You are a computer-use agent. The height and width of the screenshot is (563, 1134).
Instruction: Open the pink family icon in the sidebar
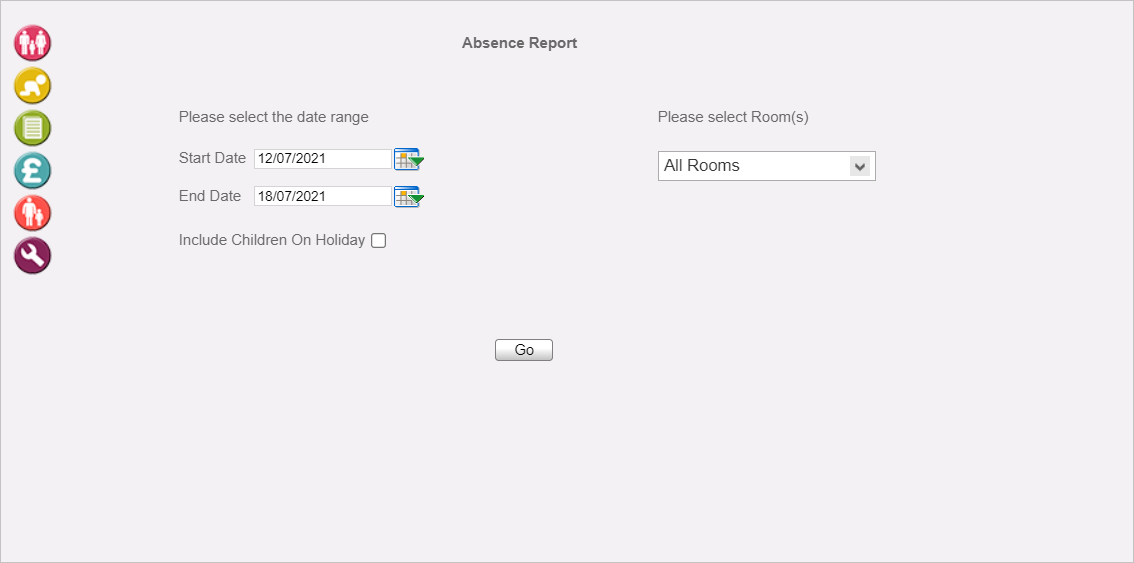coord(33,43)
